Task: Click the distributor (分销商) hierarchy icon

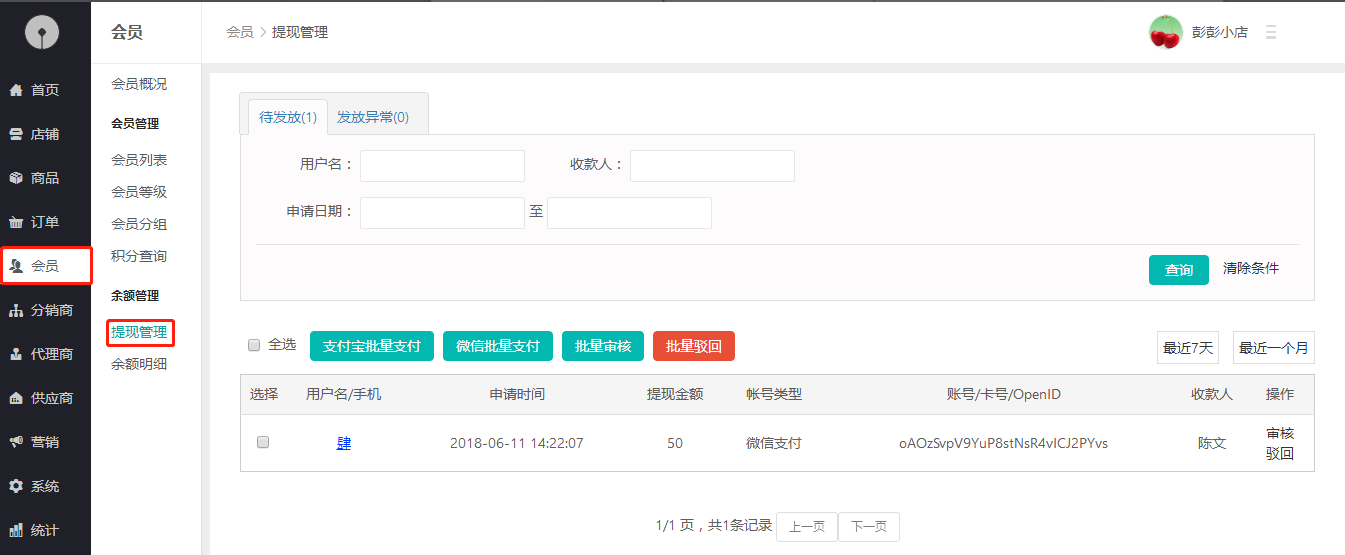Action: tap(16, 310)
